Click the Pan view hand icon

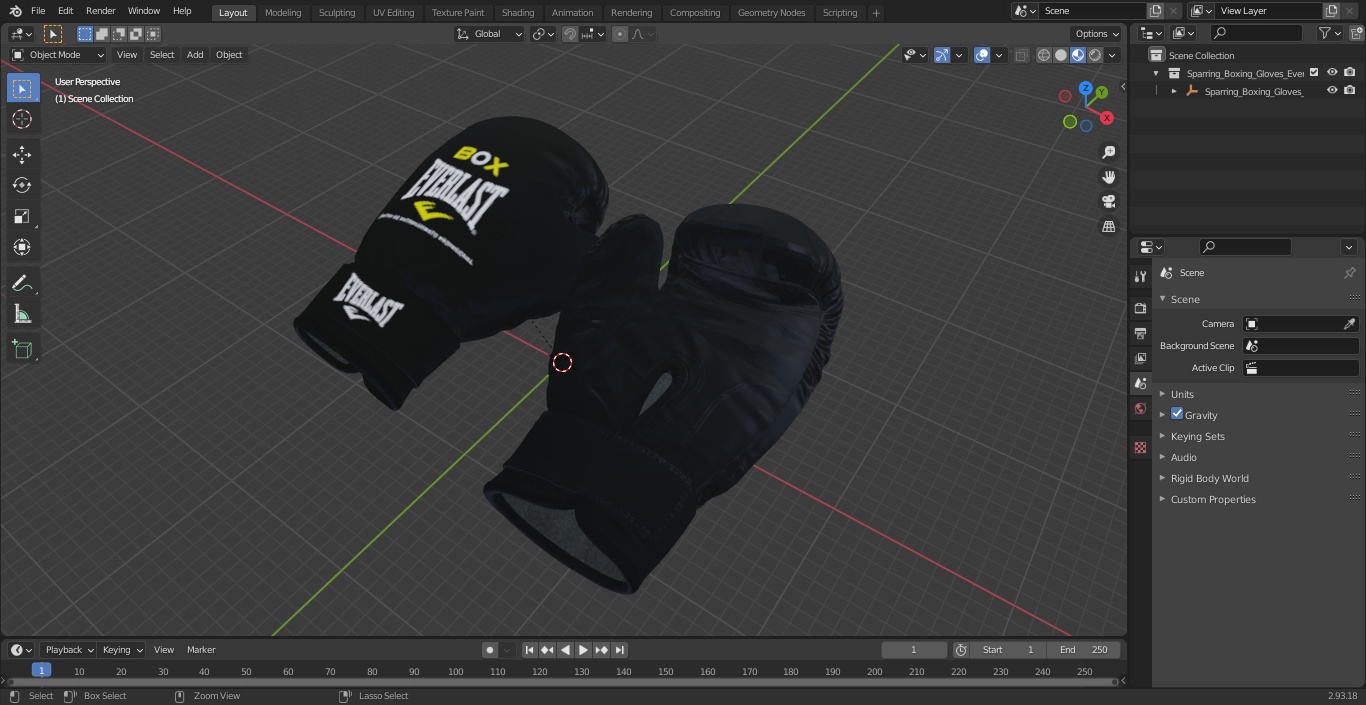pyautogui.click(x=1108, y=177)
